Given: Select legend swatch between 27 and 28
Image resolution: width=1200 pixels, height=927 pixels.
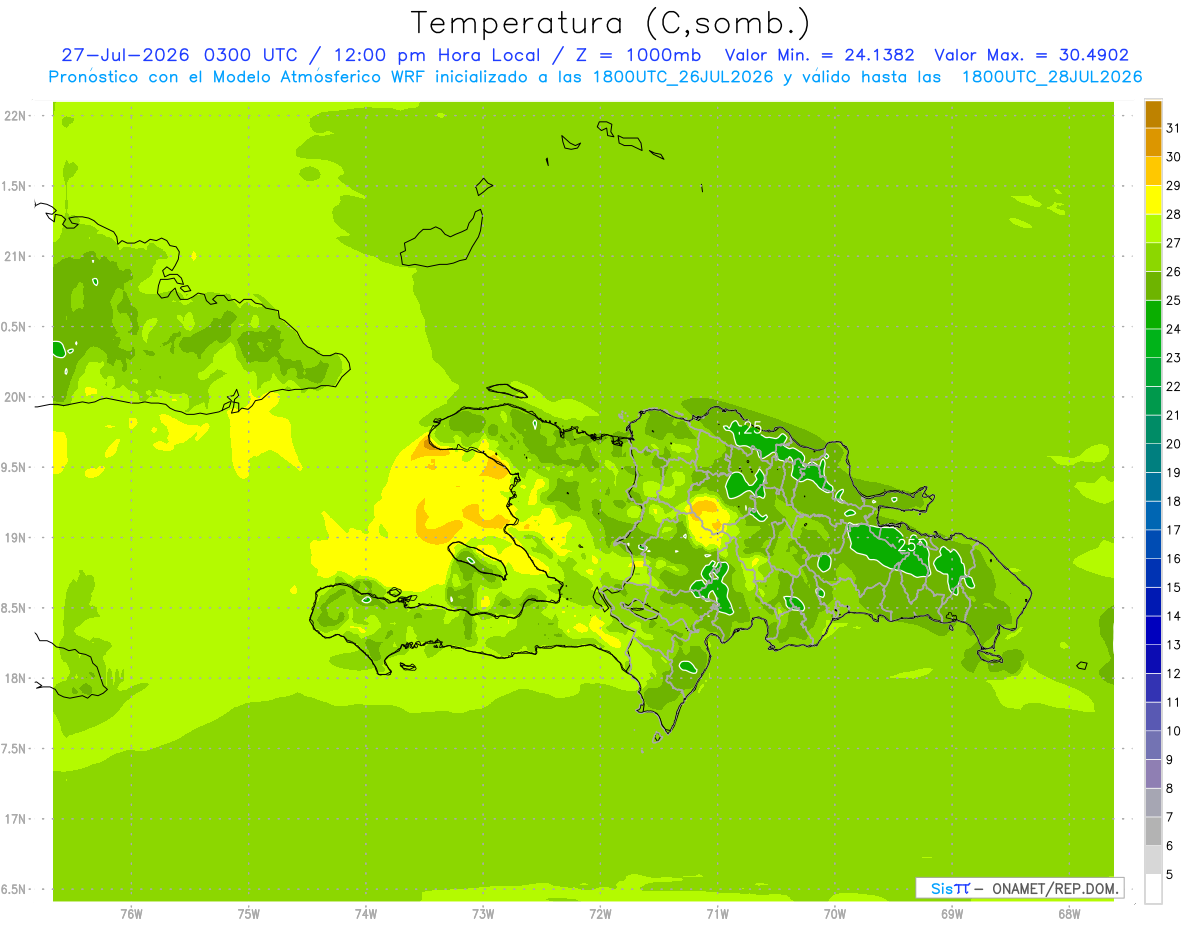Looking at the screenshot, I should tap(1153, 229).
